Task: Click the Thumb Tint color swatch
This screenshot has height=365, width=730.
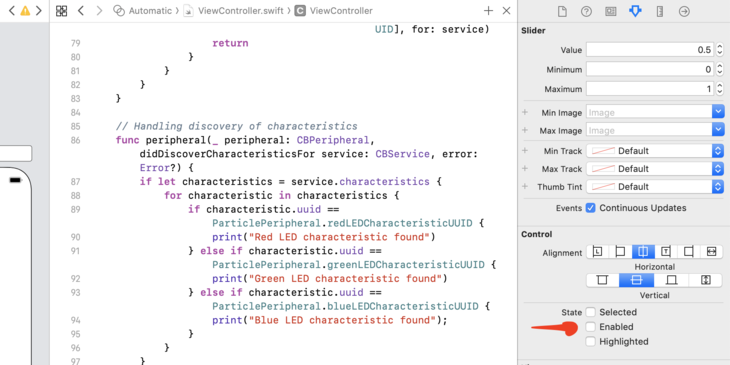Action: 602,187
